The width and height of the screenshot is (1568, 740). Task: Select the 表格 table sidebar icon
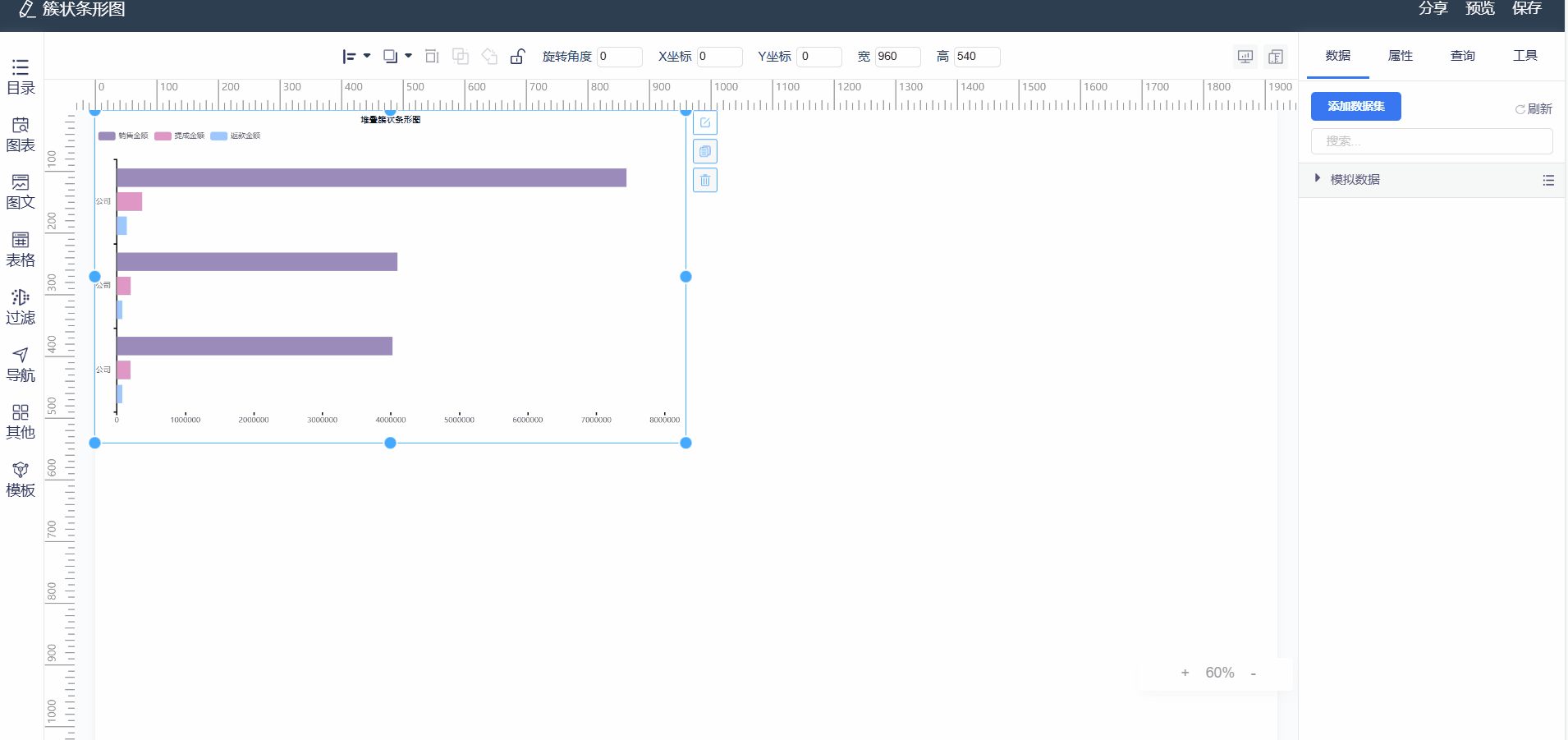(21, 250)
